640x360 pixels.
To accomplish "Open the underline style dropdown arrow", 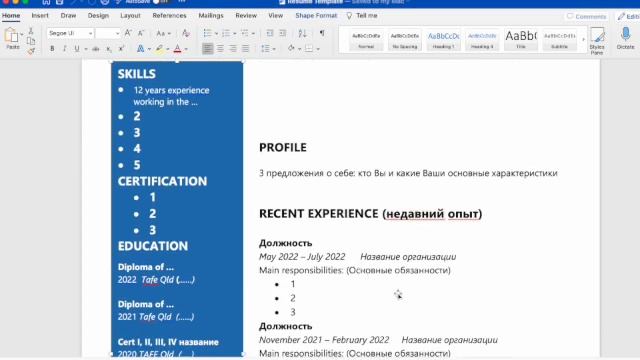I will point(86,49).
